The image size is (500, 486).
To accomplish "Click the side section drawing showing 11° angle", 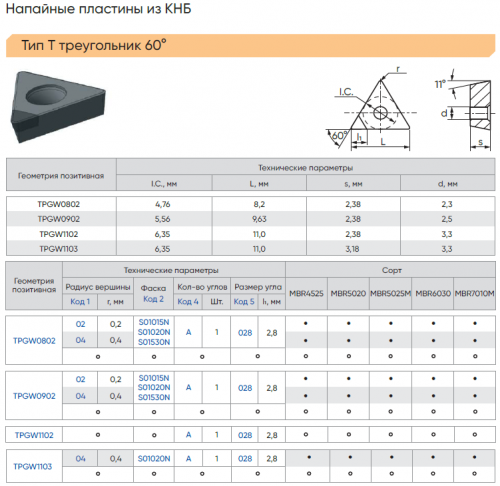I will 464,110.
